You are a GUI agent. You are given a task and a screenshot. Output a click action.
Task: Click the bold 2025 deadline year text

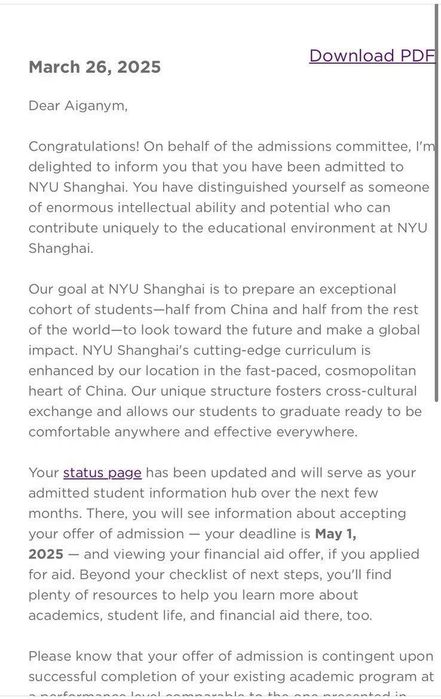tap(46, 554)
